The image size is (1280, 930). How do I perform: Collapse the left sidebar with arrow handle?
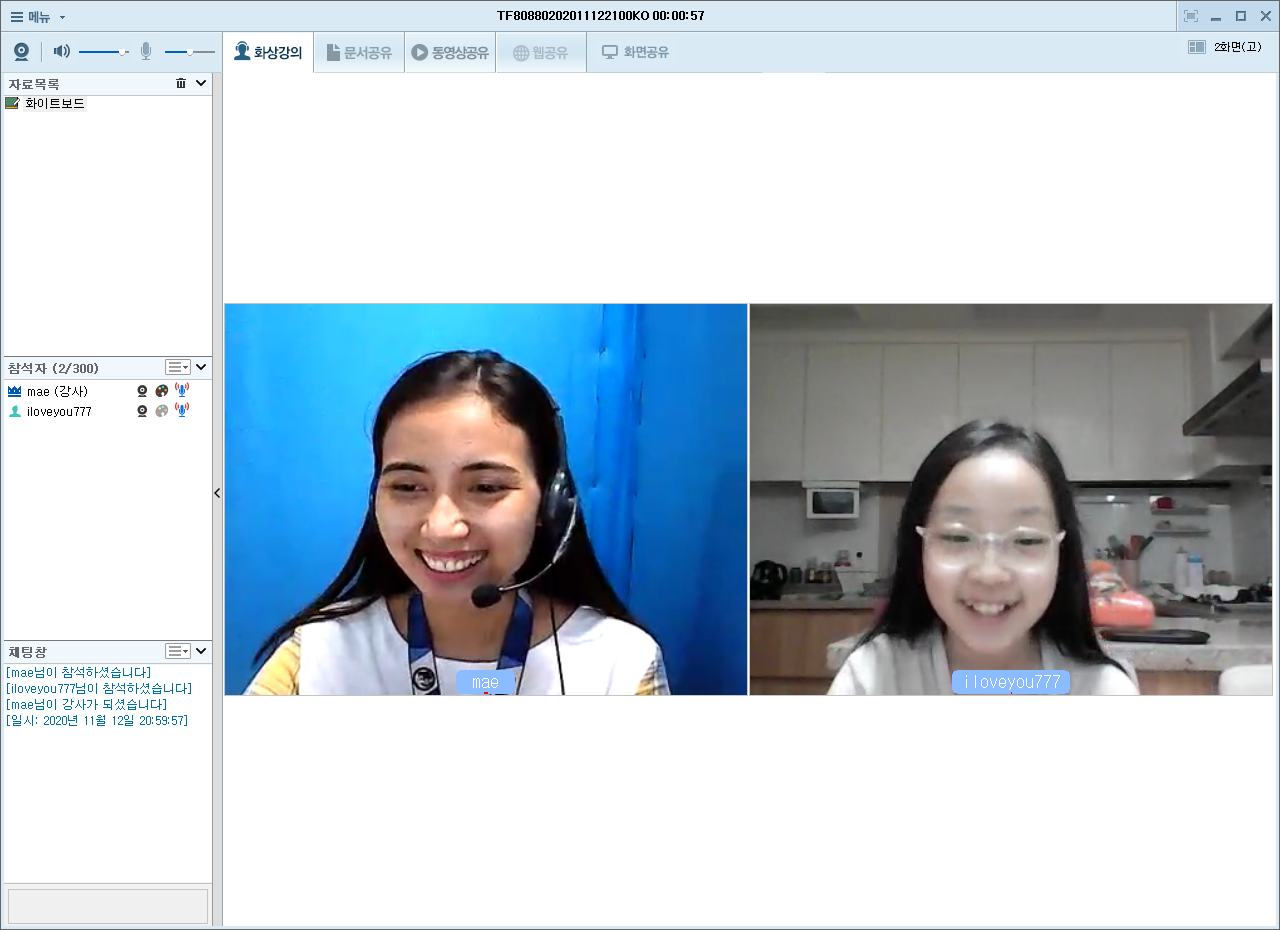coord(217,493)
